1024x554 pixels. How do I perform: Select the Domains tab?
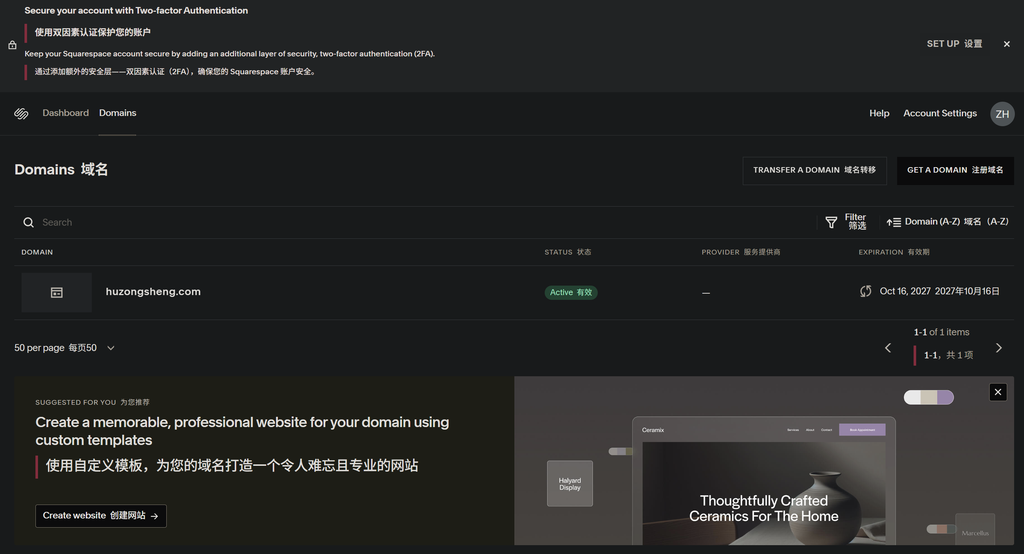point(118,113)
